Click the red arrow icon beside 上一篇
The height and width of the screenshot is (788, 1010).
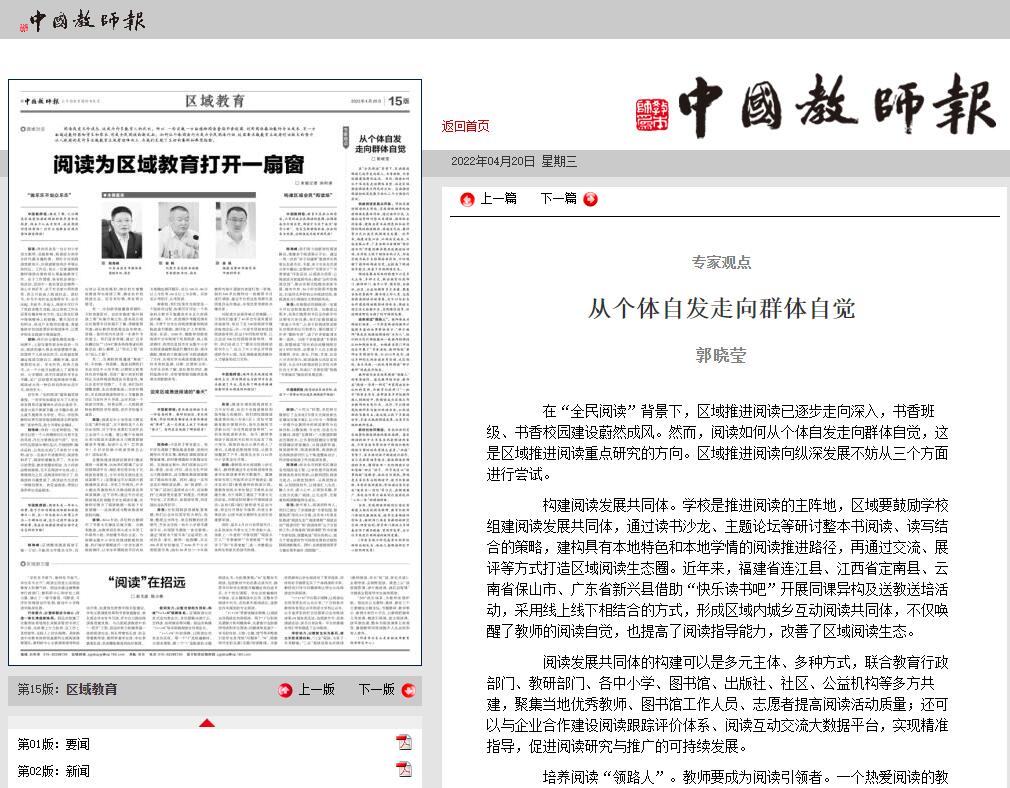pos(467,199)
